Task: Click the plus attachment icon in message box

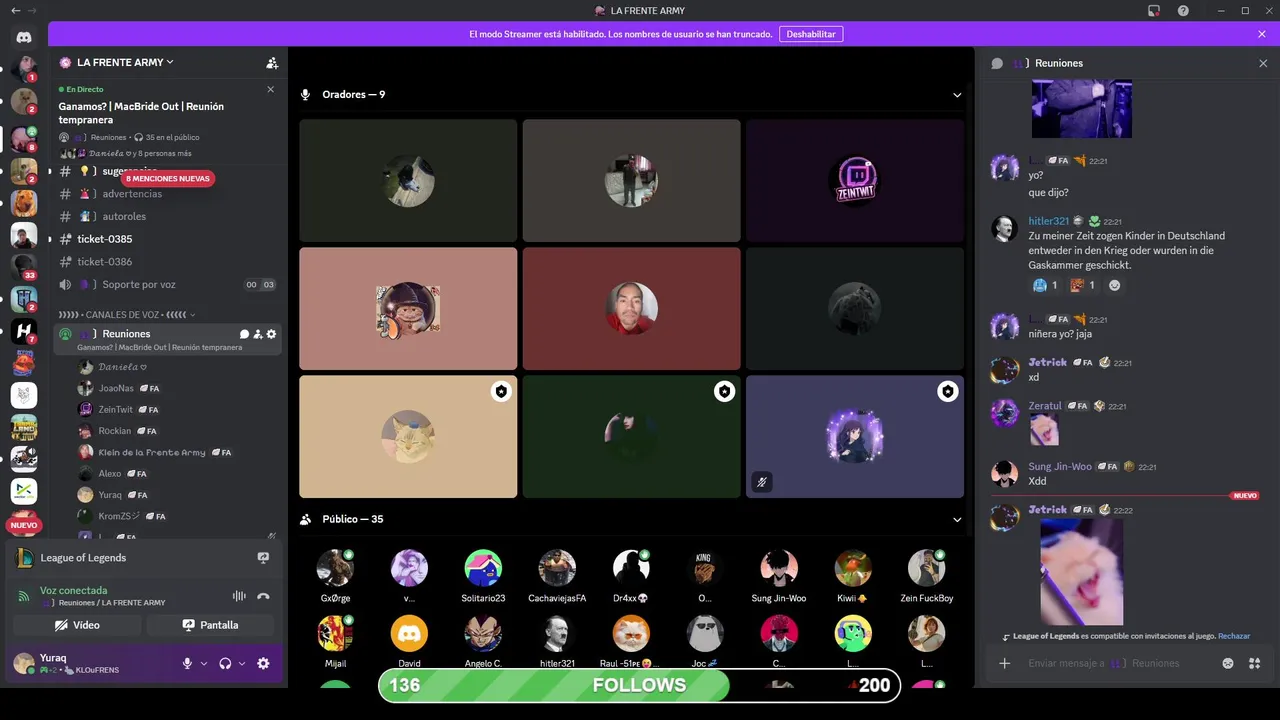Action: pos(1005,663)
